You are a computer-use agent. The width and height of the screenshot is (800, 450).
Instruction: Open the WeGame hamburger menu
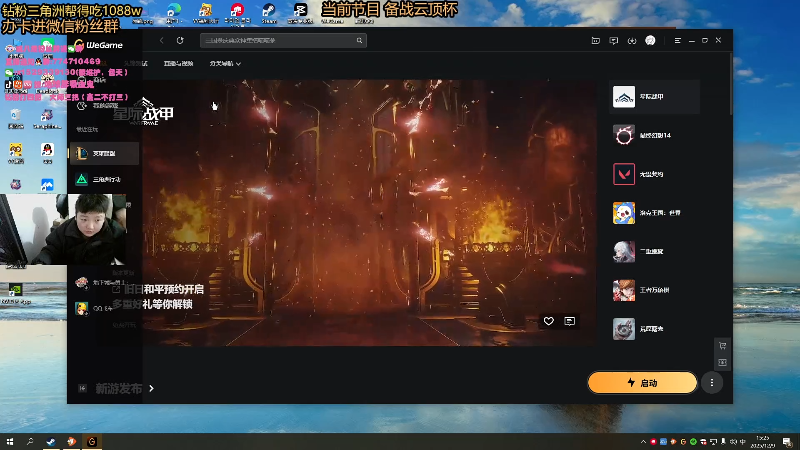click(678, 40)
